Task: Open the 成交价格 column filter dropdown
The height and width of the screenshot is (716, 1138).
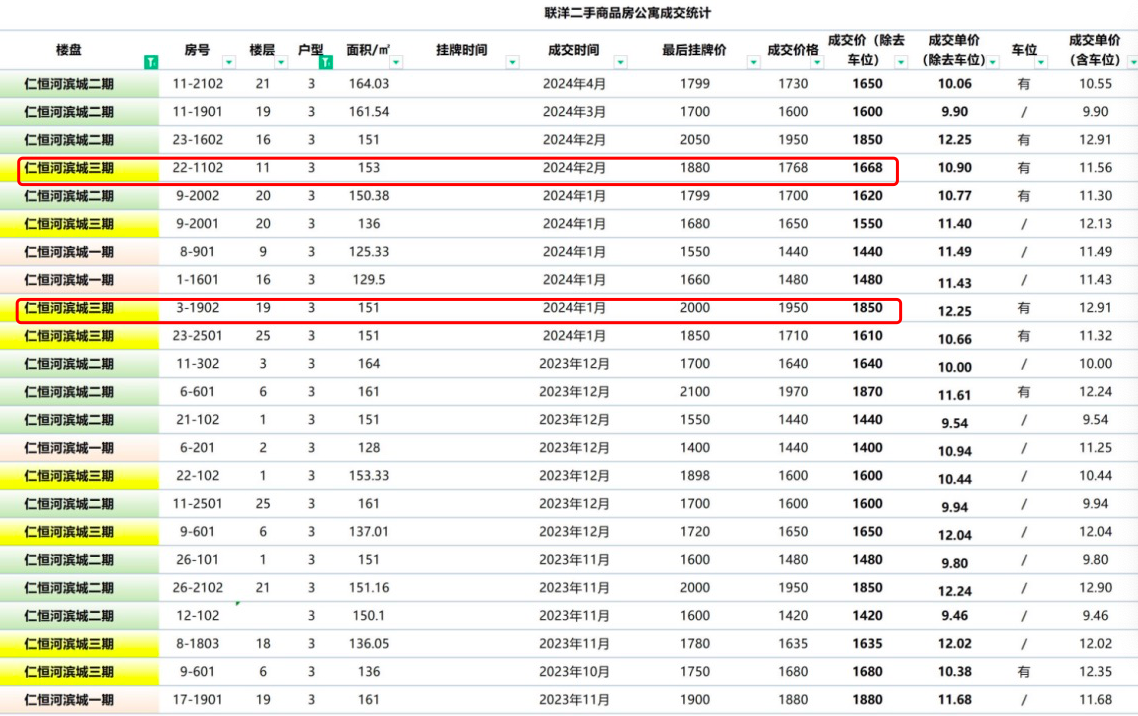Action: click(x=818, y=64)
